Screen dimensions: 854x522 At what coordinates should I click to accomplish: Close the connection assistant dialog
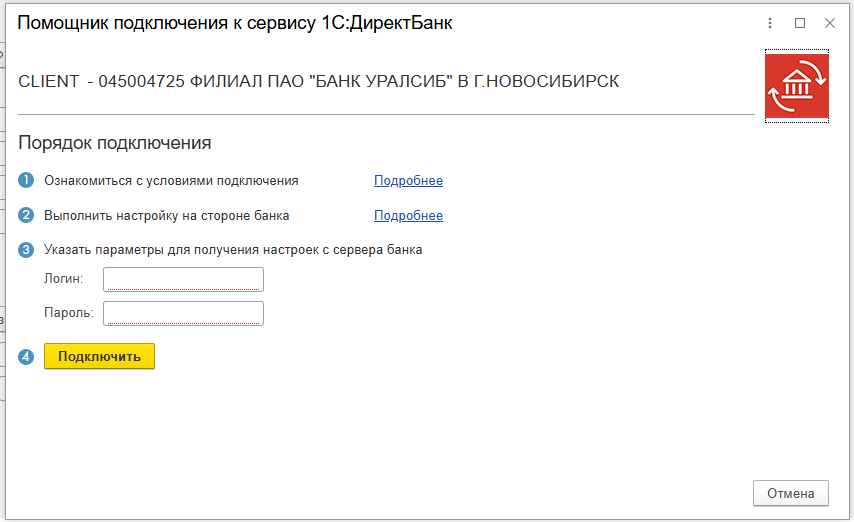click(x=829, y=23)
